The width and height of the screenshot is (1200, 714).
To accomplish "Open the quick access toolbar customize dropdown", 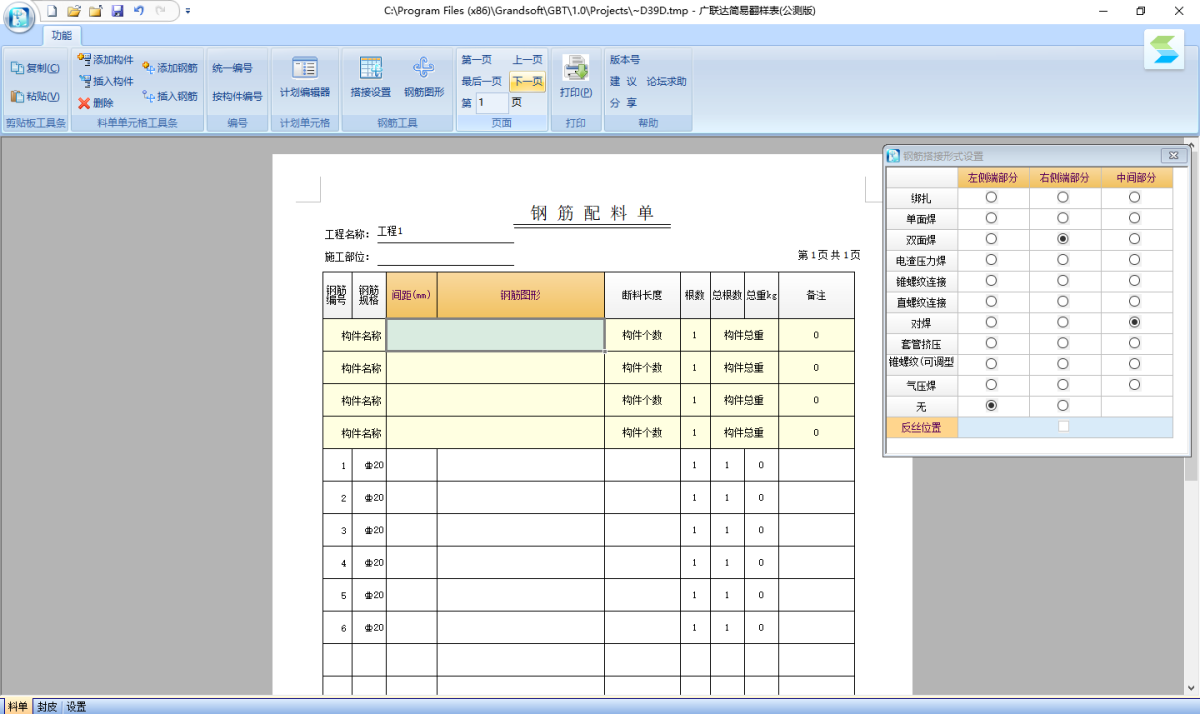I will (187, 11).
